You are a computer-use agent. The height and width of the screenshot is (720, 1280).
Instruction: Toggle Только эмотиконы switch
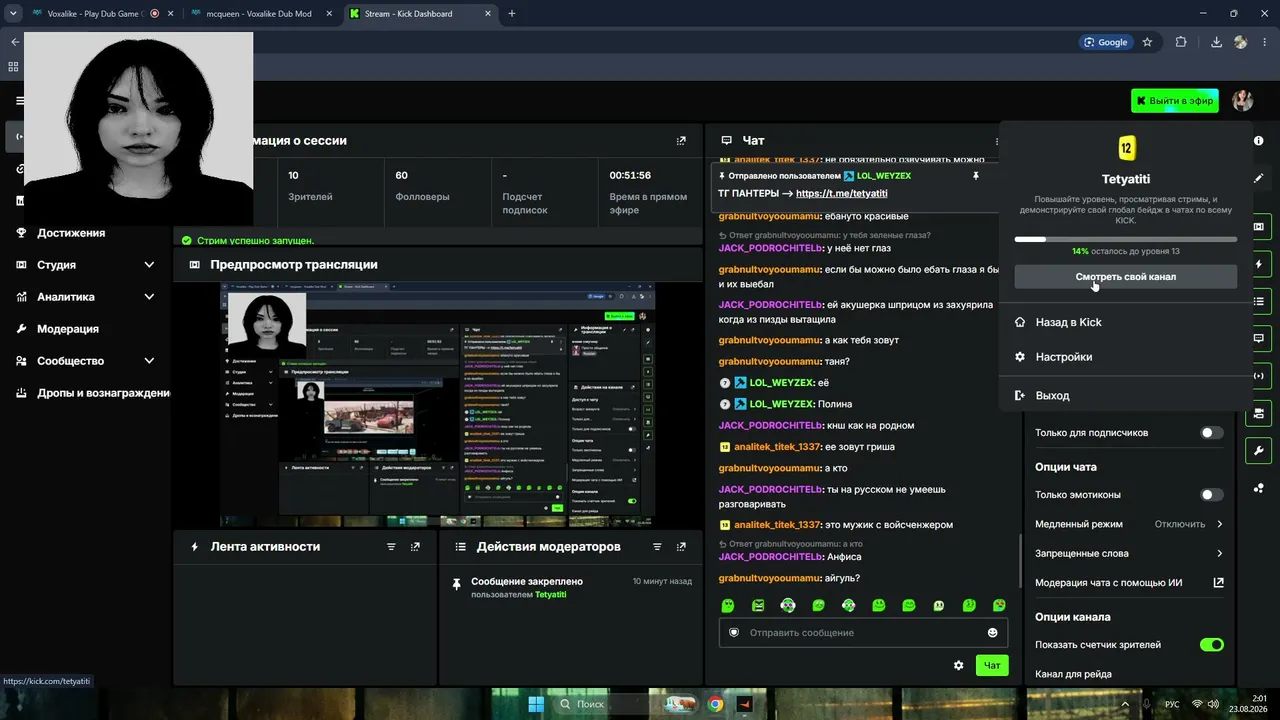1212,494
